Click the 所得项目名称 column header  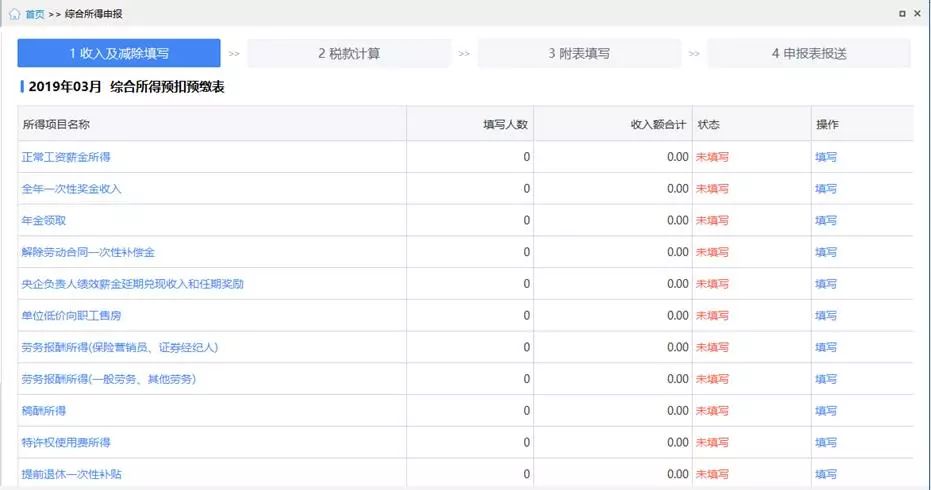pos(56,124)
